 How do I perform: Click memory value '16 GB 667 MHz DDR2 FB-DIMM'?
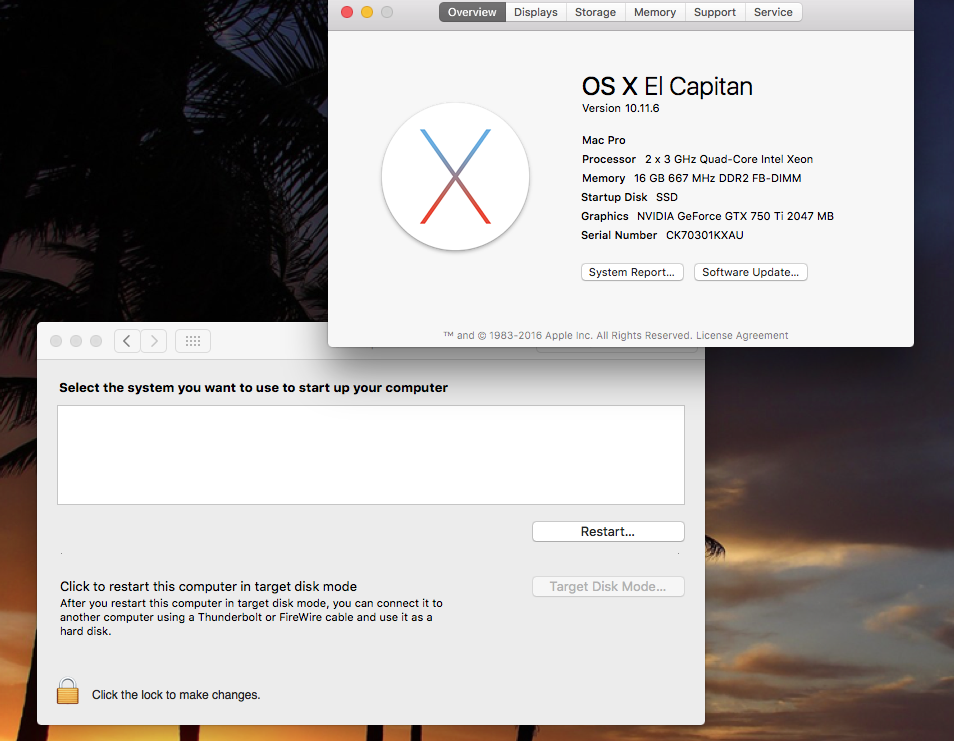718,178
